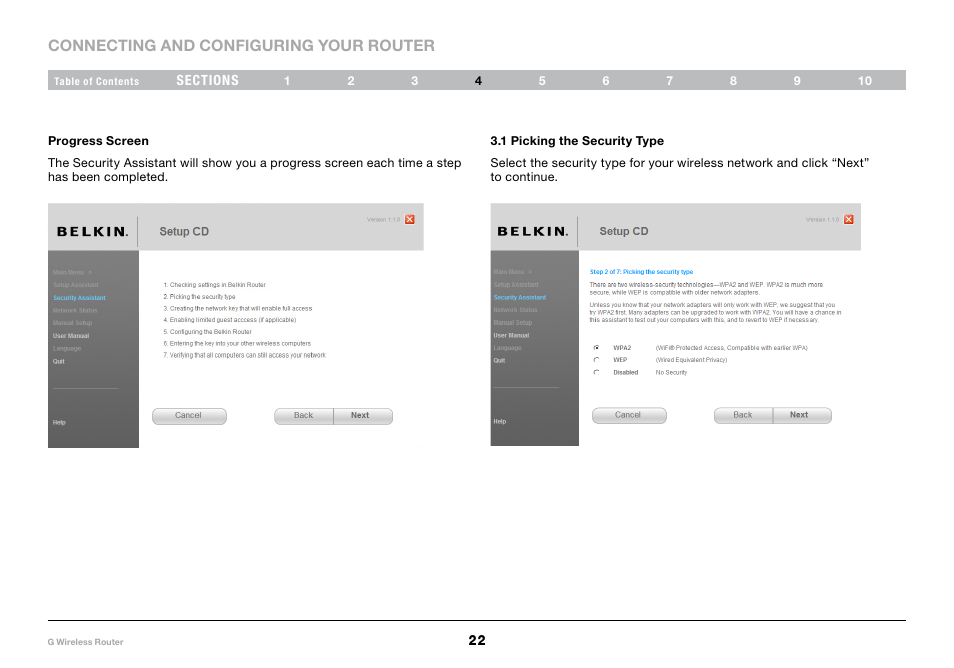Click the Belkin logo in security type window
Image resolution: width=954 pixels, height=668 pixels.
click(x=532, y=231)
